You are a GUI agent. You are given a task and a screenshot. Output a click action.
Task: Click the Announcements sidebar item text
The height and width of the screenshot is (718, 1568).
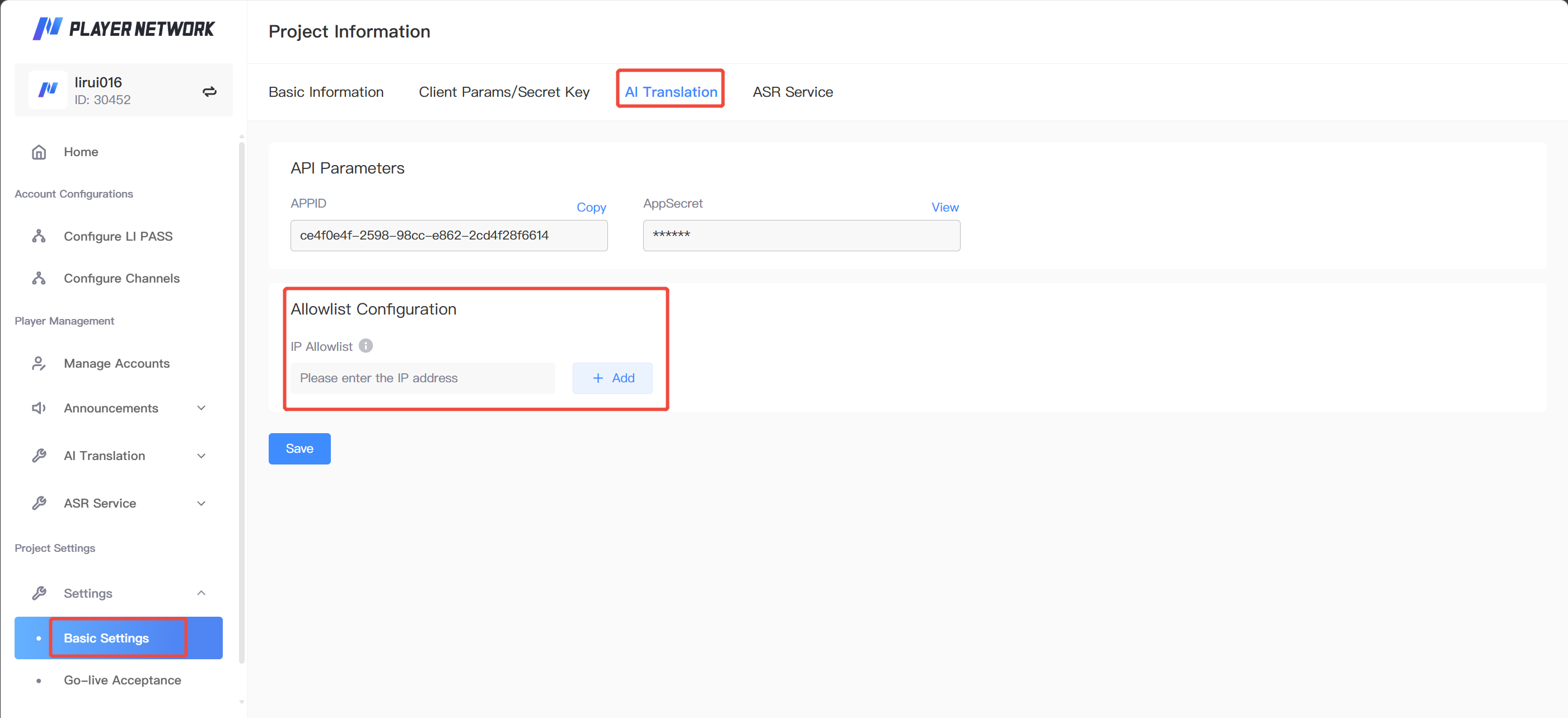click(111, 409)
